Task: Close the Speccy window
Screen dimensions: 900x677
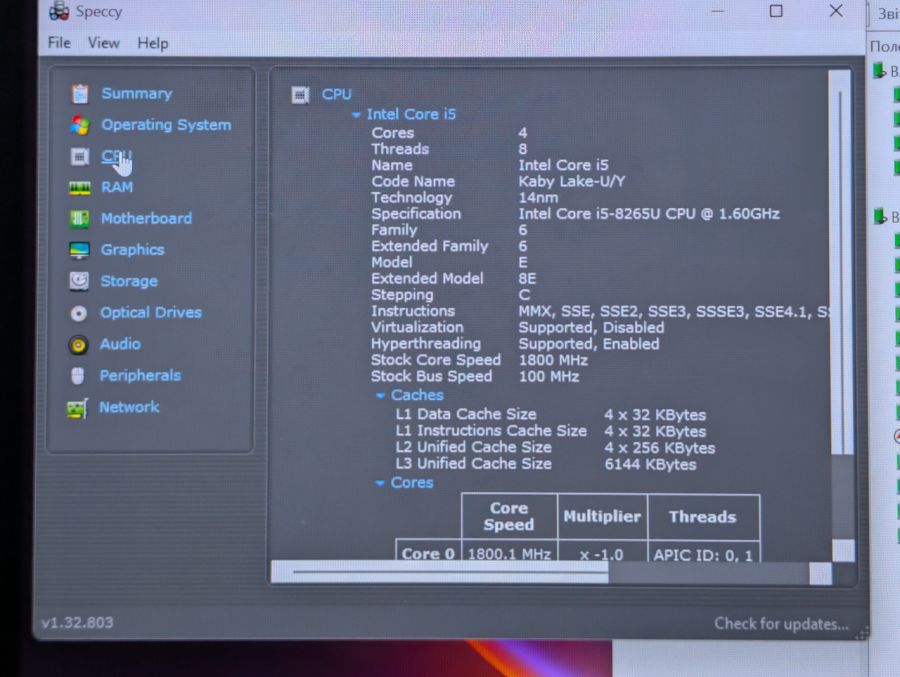Action: pyautogui.click(x=836, y=11)
